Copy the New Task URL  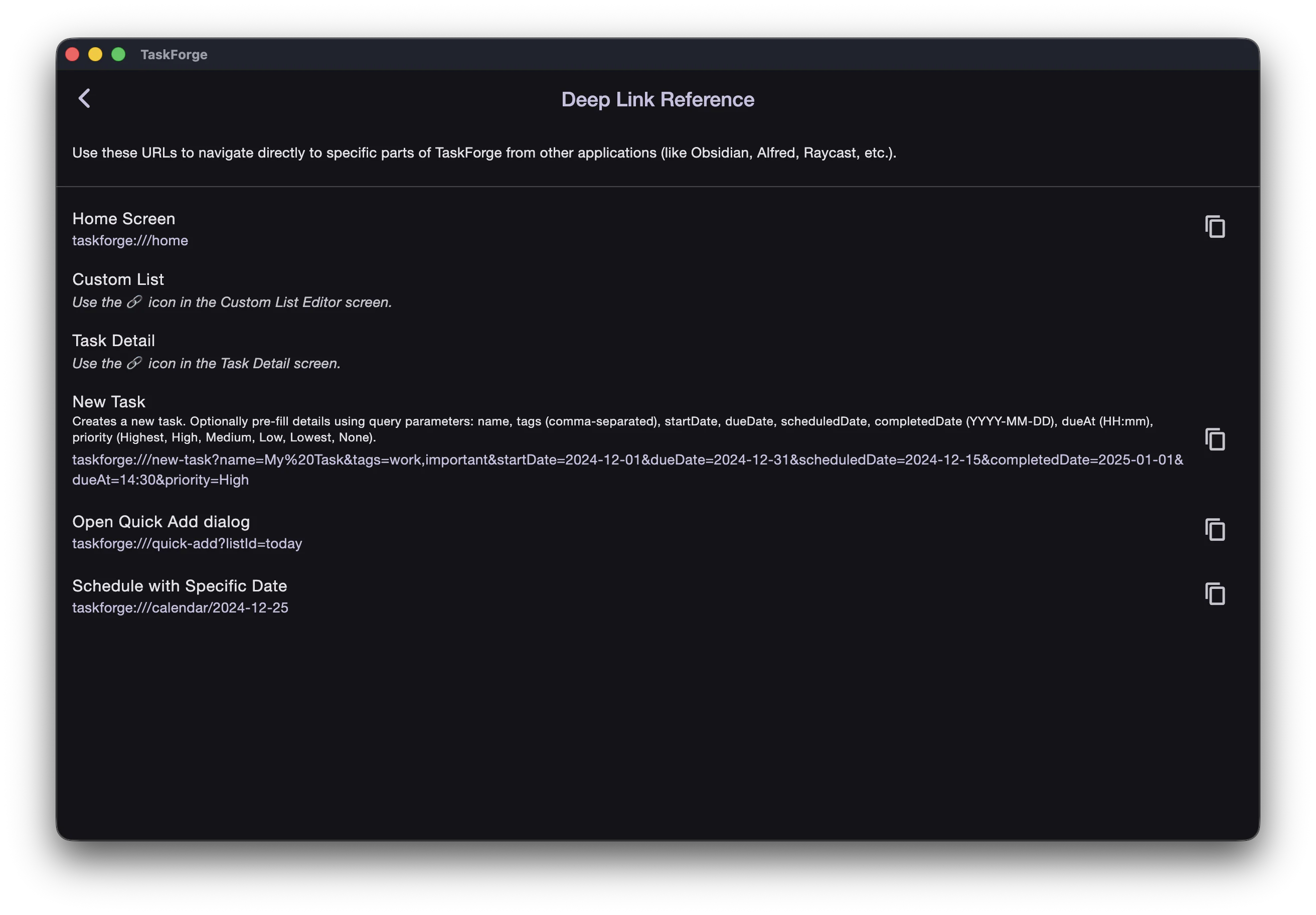click(1215, 440)
